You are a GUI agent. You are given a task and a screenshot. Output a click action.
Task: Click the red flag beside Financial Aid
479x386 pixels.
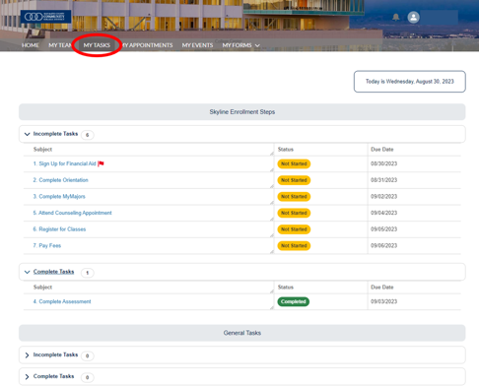[x=101, y=164]
